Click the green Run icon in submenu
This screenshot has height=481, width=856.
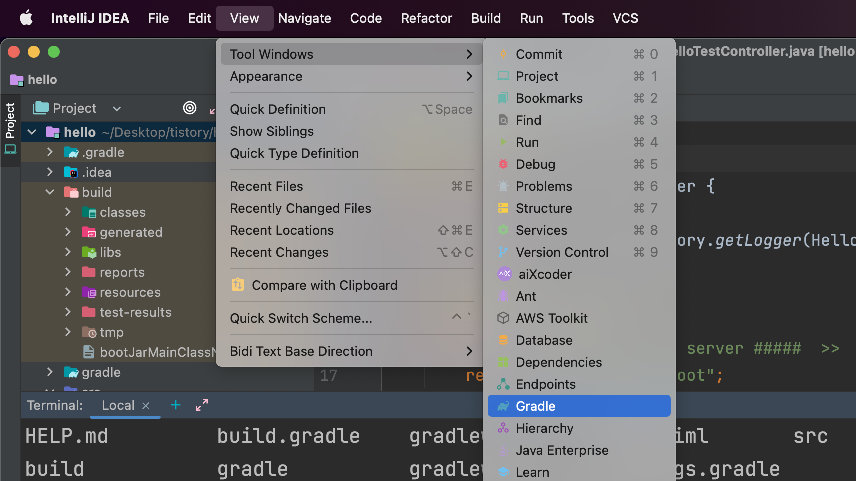503,142
